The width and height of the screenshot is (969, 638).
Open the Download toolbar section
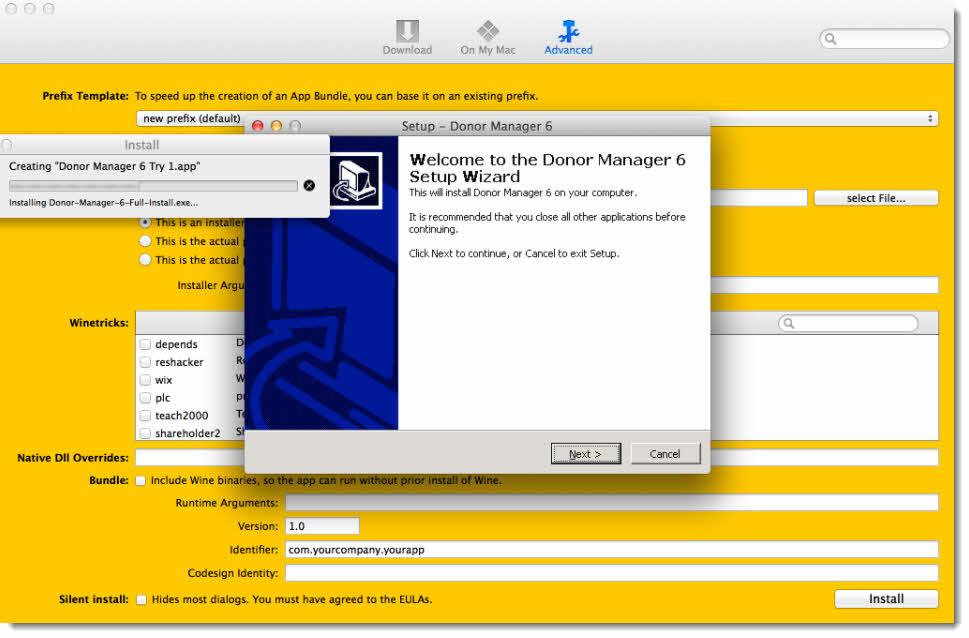pyautogui.click(x=407, y=38)
